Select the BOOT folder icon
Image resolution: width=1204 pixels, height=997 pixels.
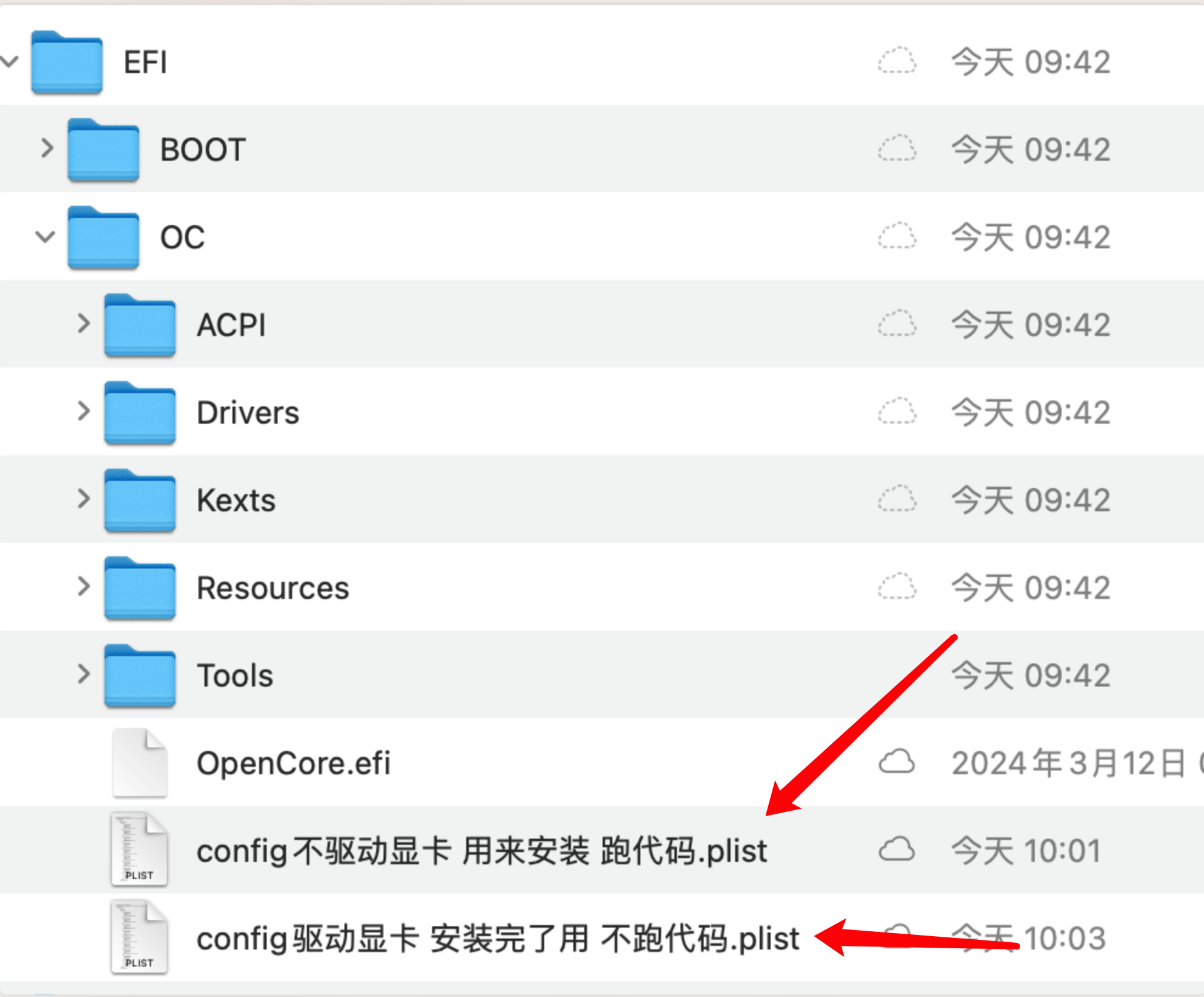(103, 150)
